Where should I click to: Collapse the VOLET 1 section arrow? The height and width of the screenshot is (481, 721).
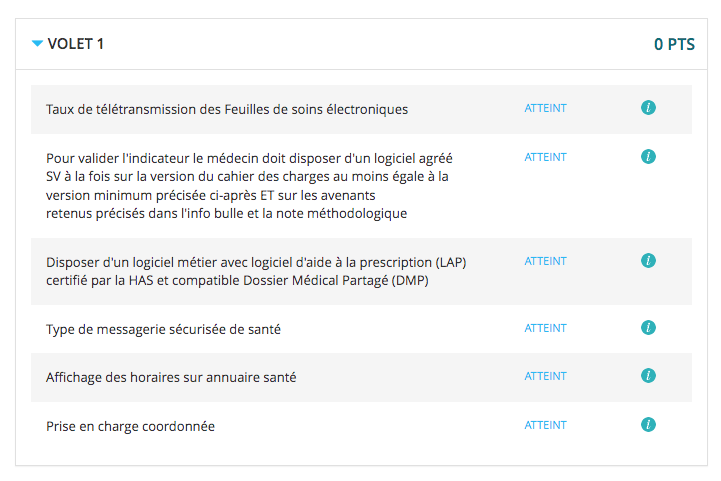click(37, 43)
